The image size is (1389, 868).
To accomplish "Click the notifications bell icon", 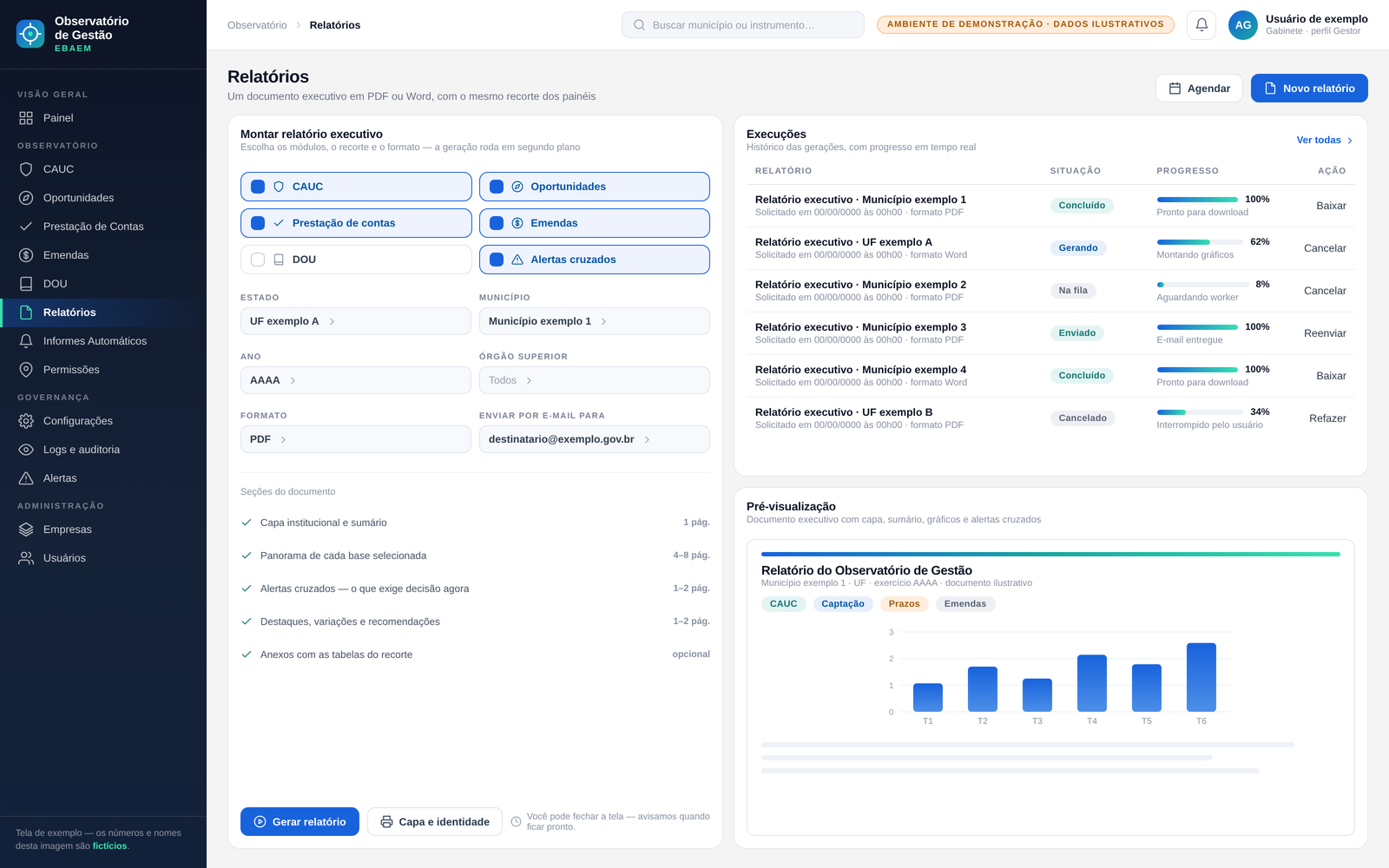I will tap(1201, 25).
